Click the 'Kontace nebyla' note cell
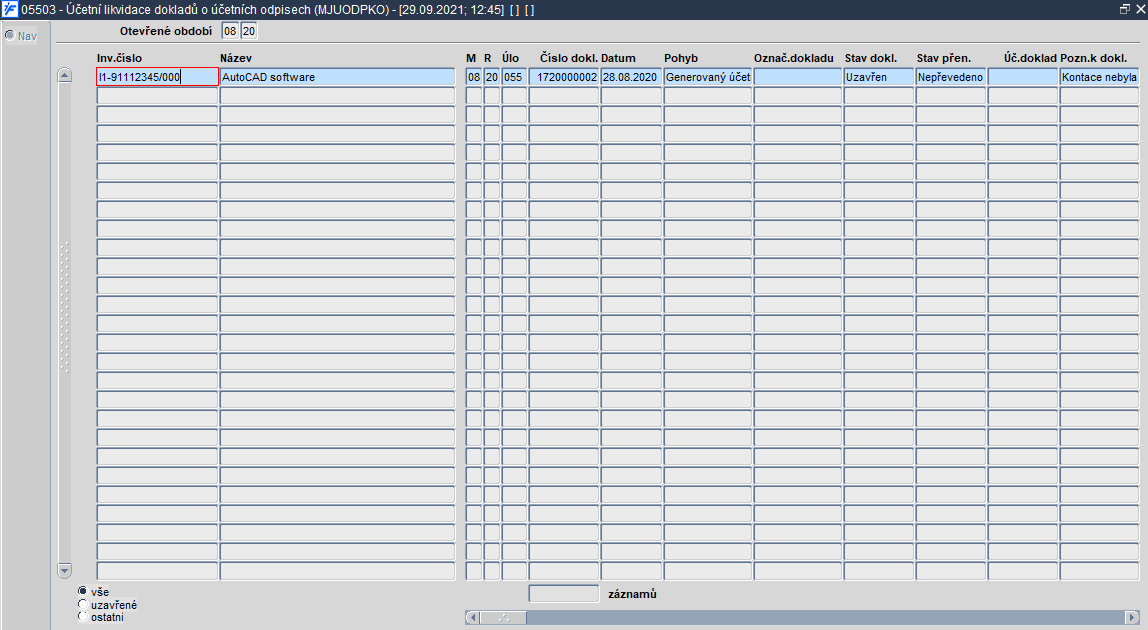 click(x=1099, y=77)
